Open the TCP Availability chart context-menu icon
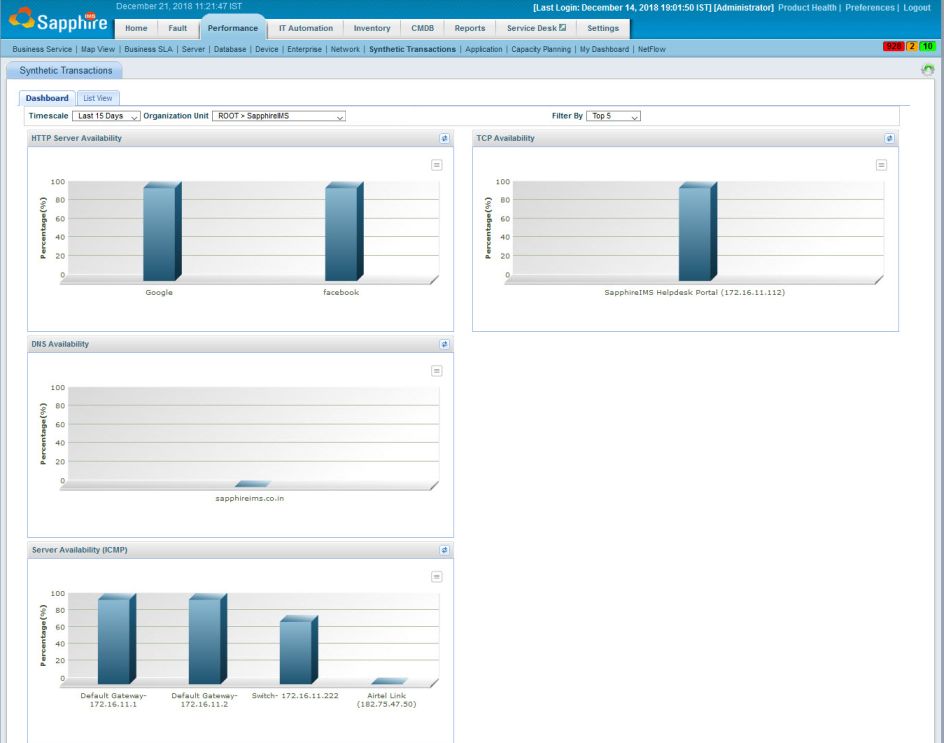944x743 pixels. [x=880, y=165]
